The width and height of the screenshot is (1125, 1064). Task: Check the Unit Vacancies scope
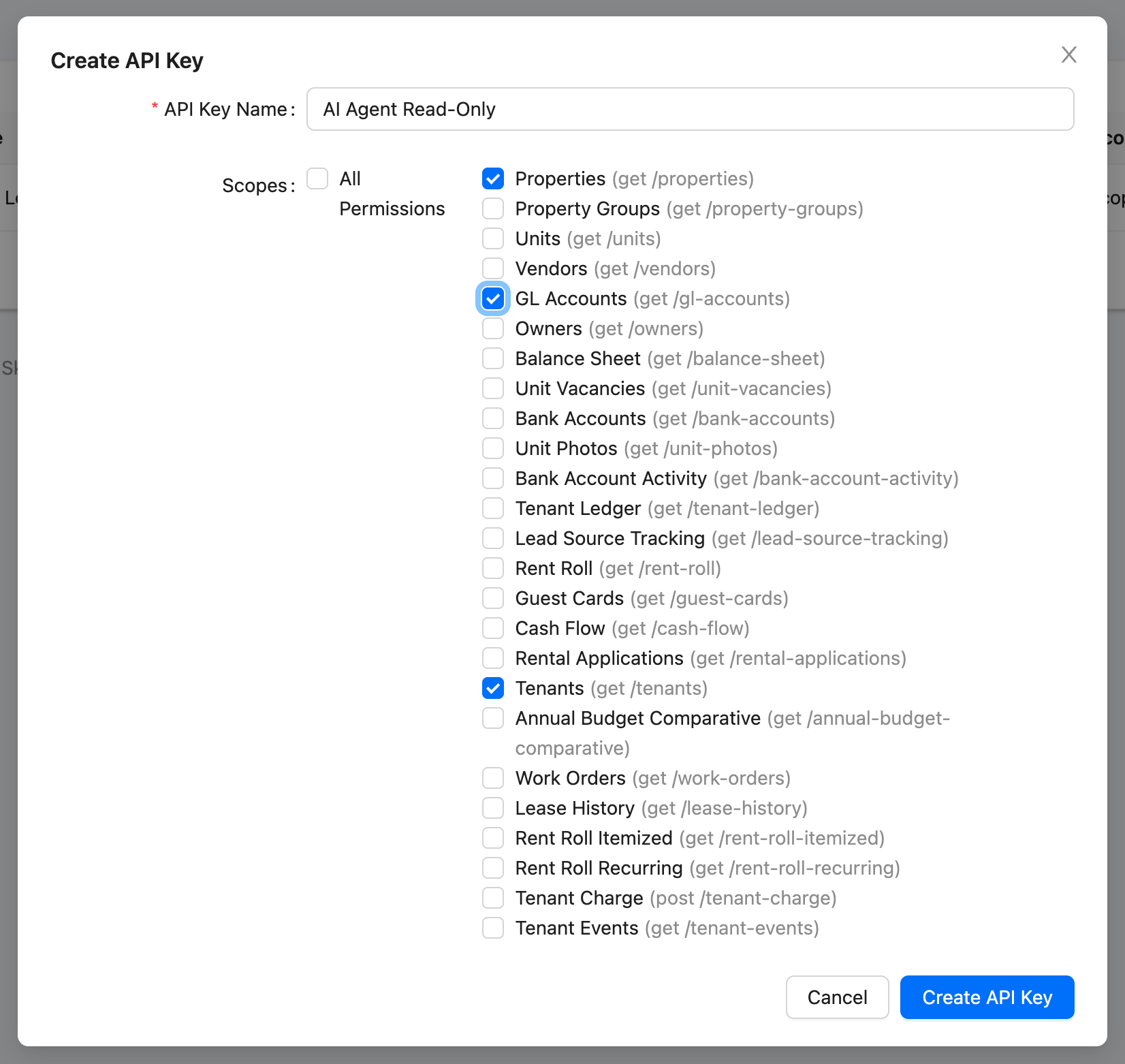[493, 388]
